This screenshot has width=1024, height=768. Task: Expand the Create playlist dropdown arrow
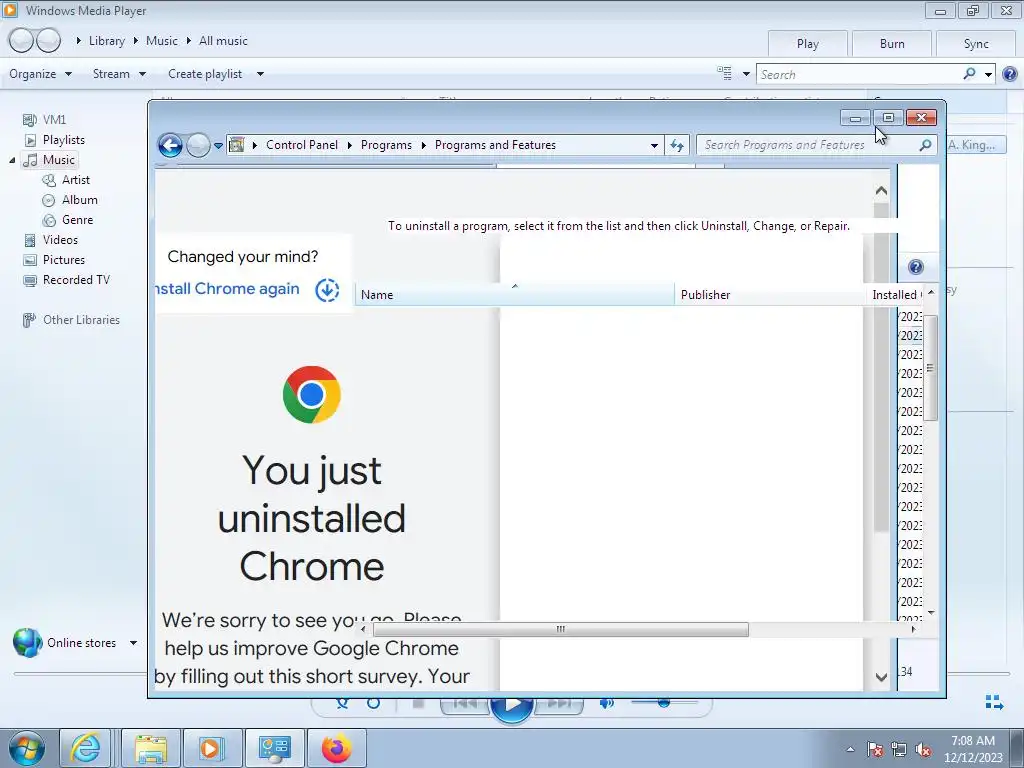pos(260,74)
